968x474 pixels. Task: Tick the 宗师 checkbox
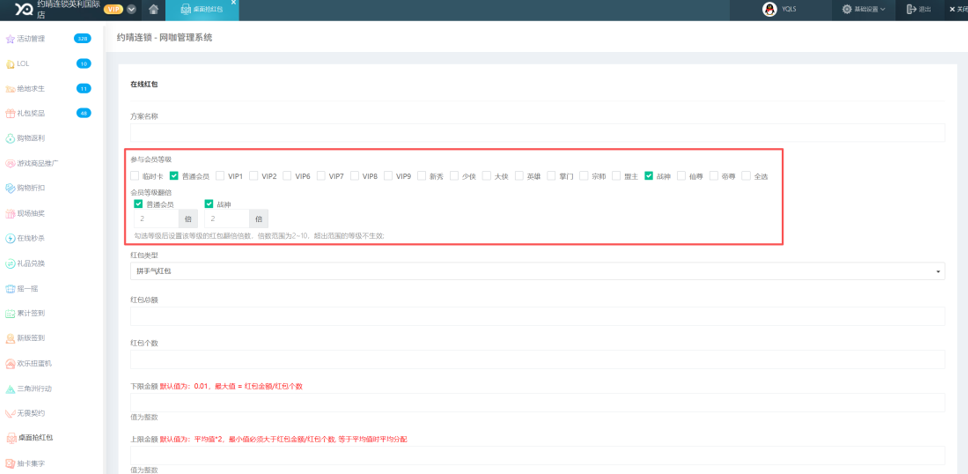pos(583,176)
